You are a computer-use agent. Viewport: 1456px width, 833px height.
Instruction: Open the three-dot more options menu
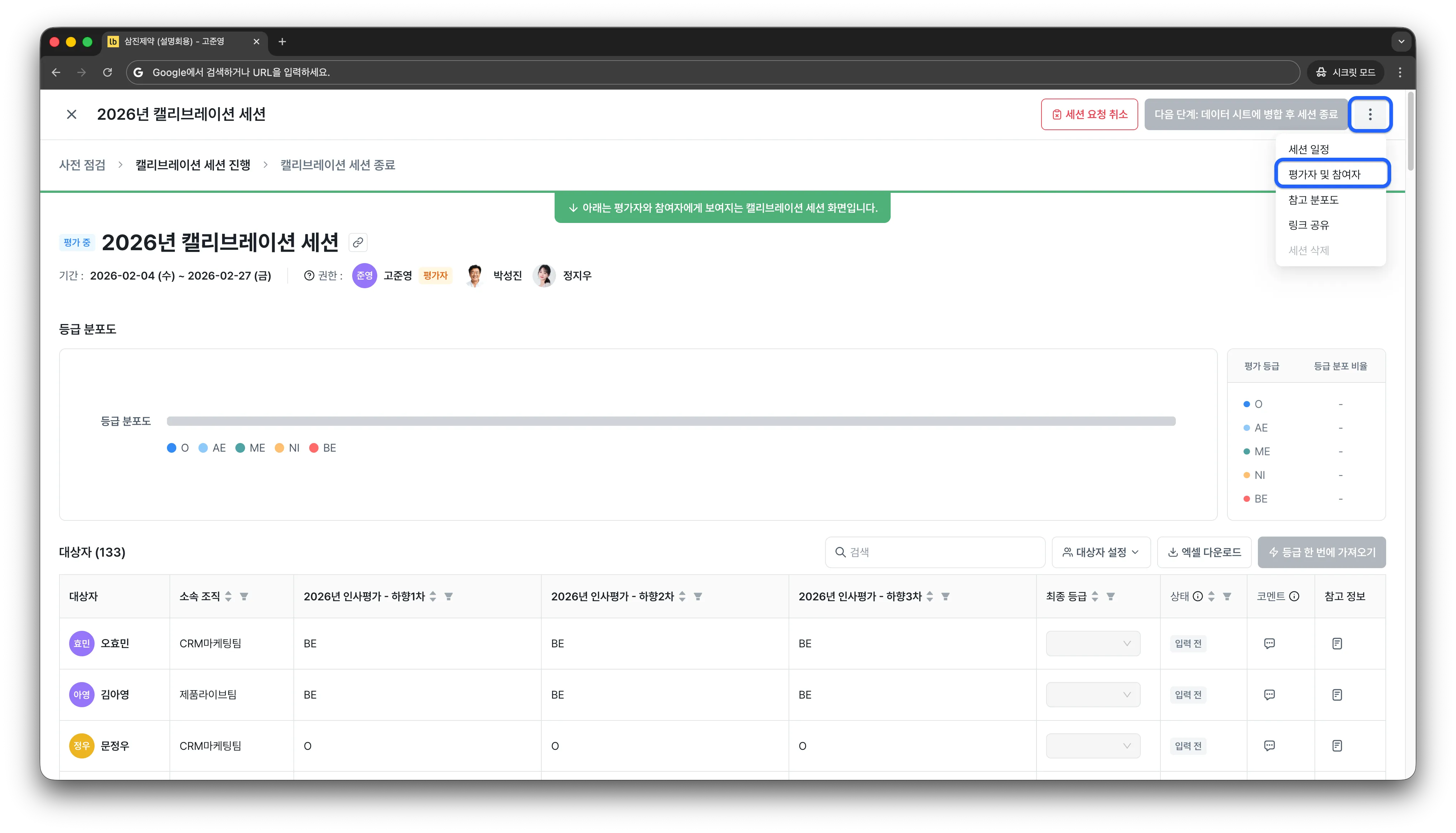pyautogui.click(x=1370, y=114)
